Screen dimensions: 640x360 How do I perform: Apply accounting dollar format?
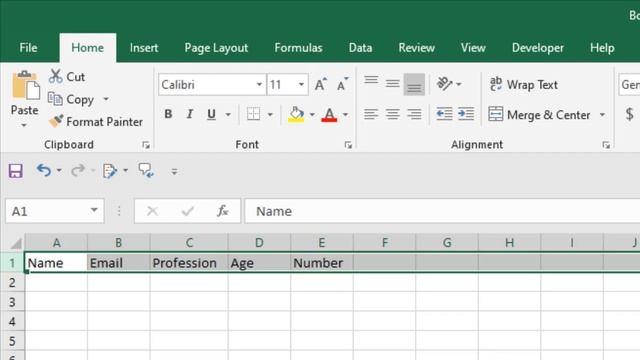click(629, 114)
